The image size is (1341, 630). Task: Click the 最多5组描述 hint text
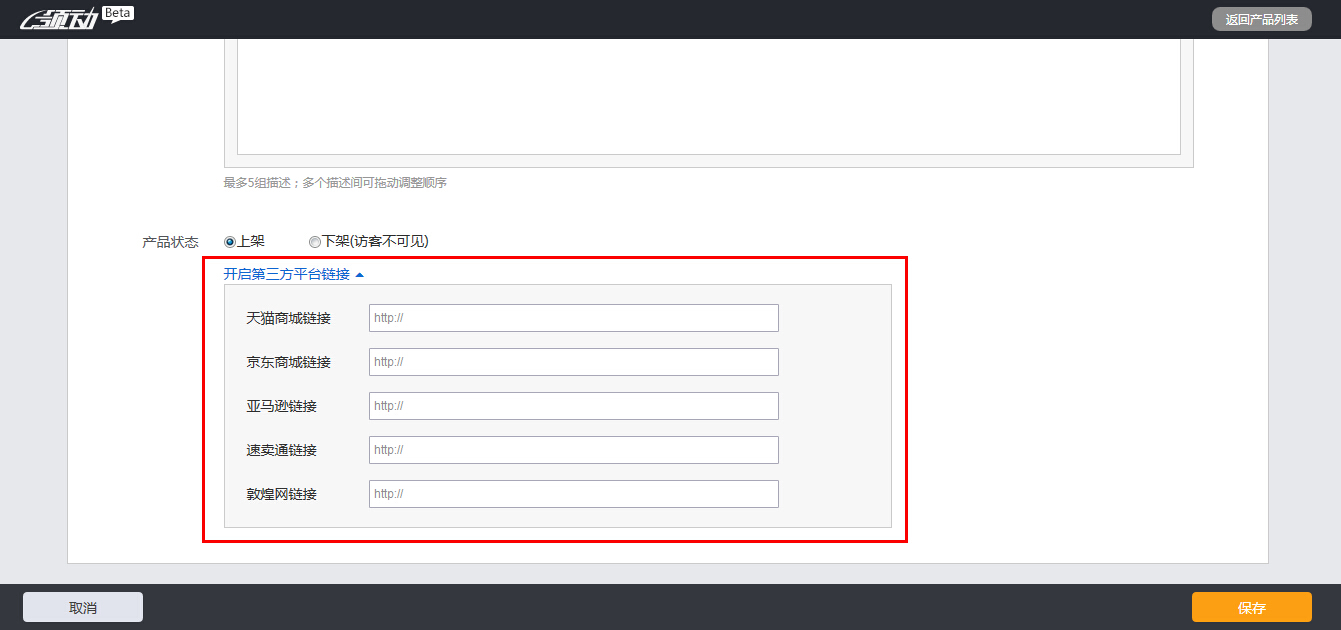(334, 183)
